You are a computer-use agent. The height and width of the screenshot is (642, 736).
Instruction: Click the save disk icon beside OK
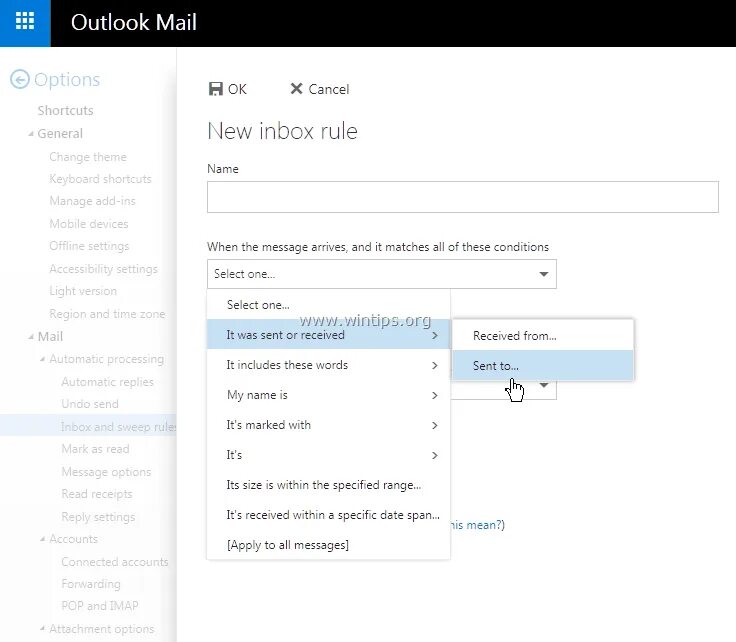pyautogui.click(x=215, y=89)
